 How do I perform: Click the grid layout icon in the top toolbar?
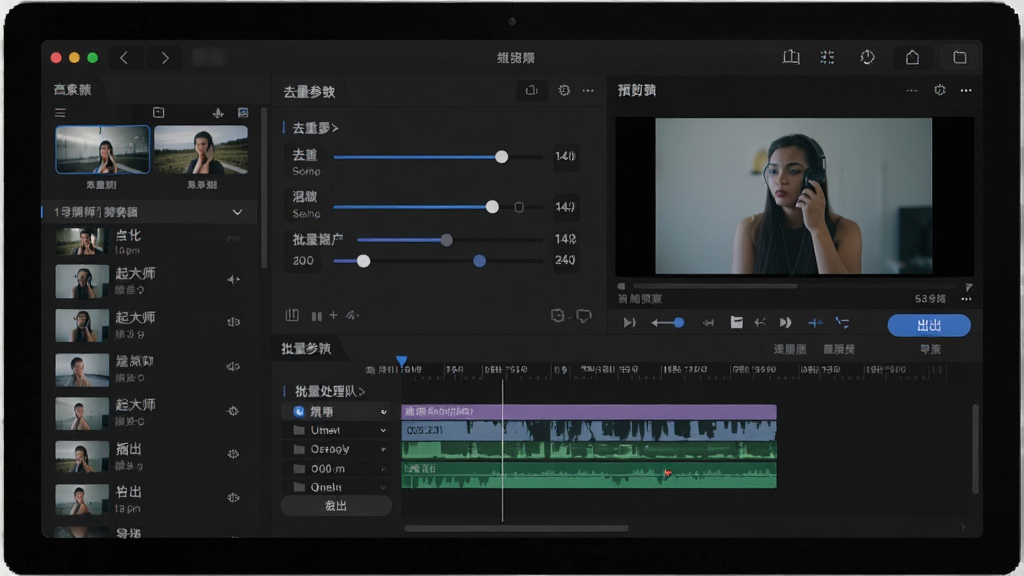(827, 57)
